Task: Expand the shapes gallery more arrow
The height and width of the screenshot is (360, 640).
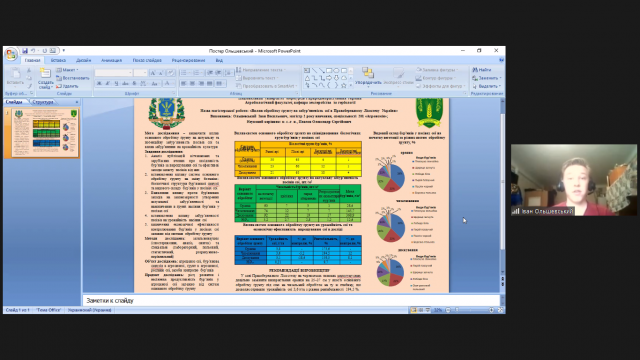Action: [x=351, y=86]
